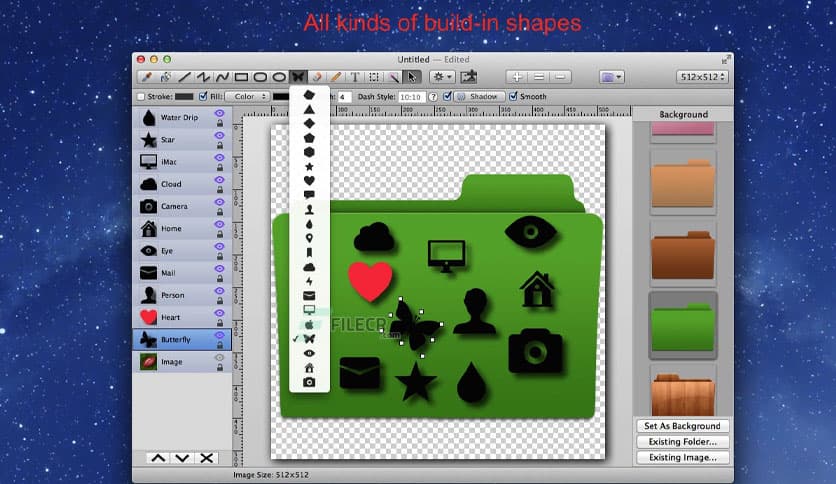Viewport: 836px width, 484px height.
Task: Select the magic wand tool
Action: [x=393, y=77]
